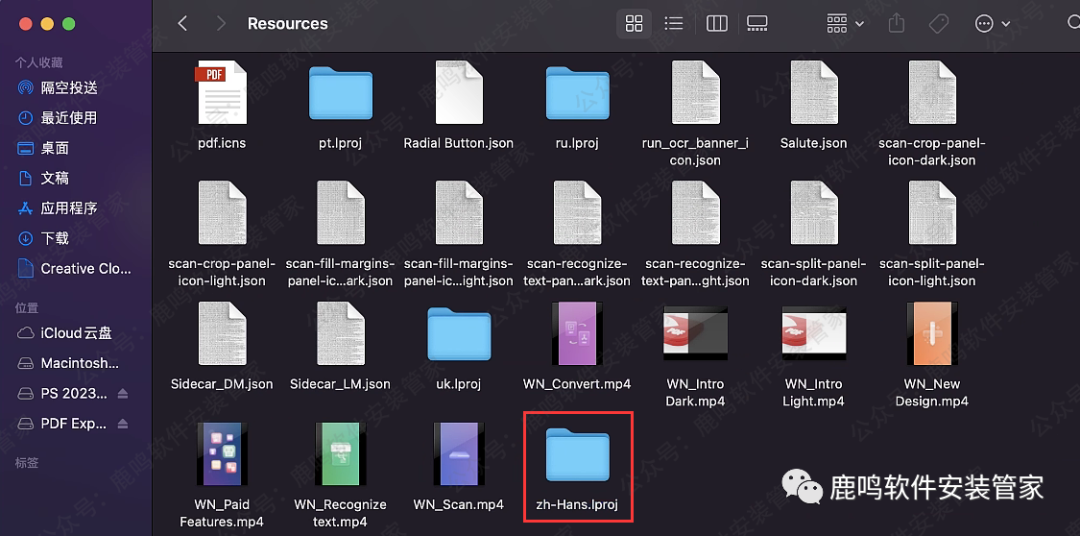Open iCloud云盘 in the sidebar
Image resolution: width=1080 pixels, height=536 pixels.
click(76, 333)
